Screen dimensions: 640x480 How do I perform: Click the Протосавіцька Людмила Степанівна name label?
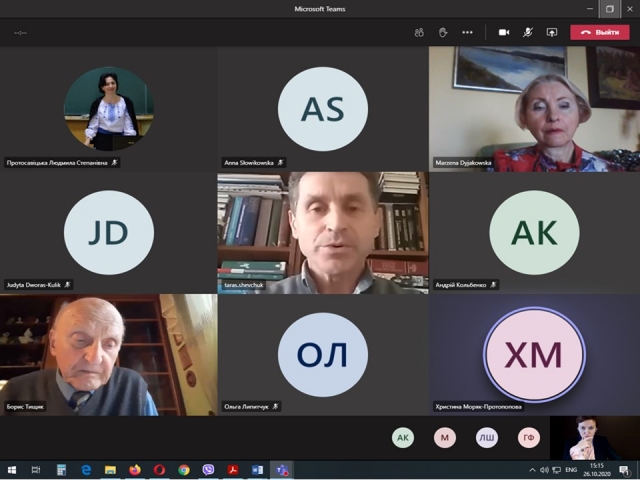(x=62, y=162)
